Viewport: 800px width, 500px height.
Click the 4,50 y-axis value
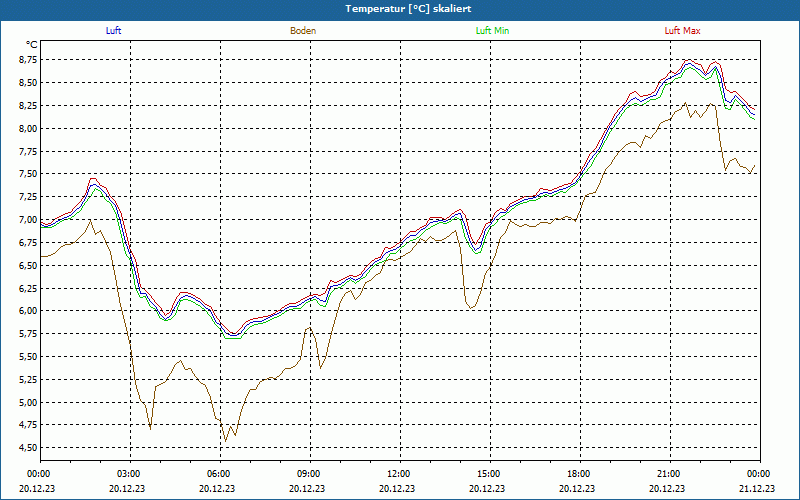(27, 448)
